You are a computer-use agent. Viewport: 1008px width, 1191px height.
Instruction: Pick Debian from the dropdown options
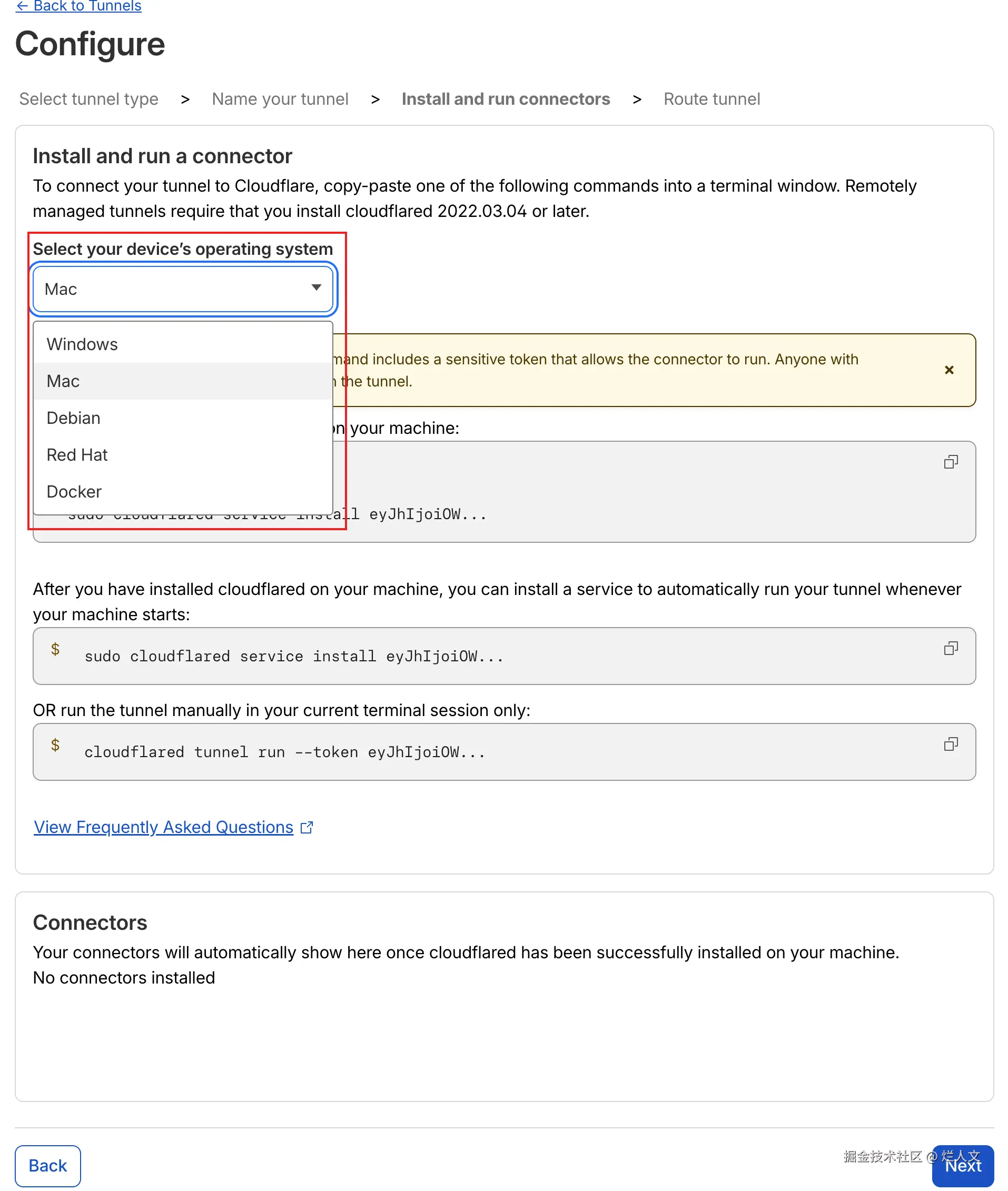[73, 418]
